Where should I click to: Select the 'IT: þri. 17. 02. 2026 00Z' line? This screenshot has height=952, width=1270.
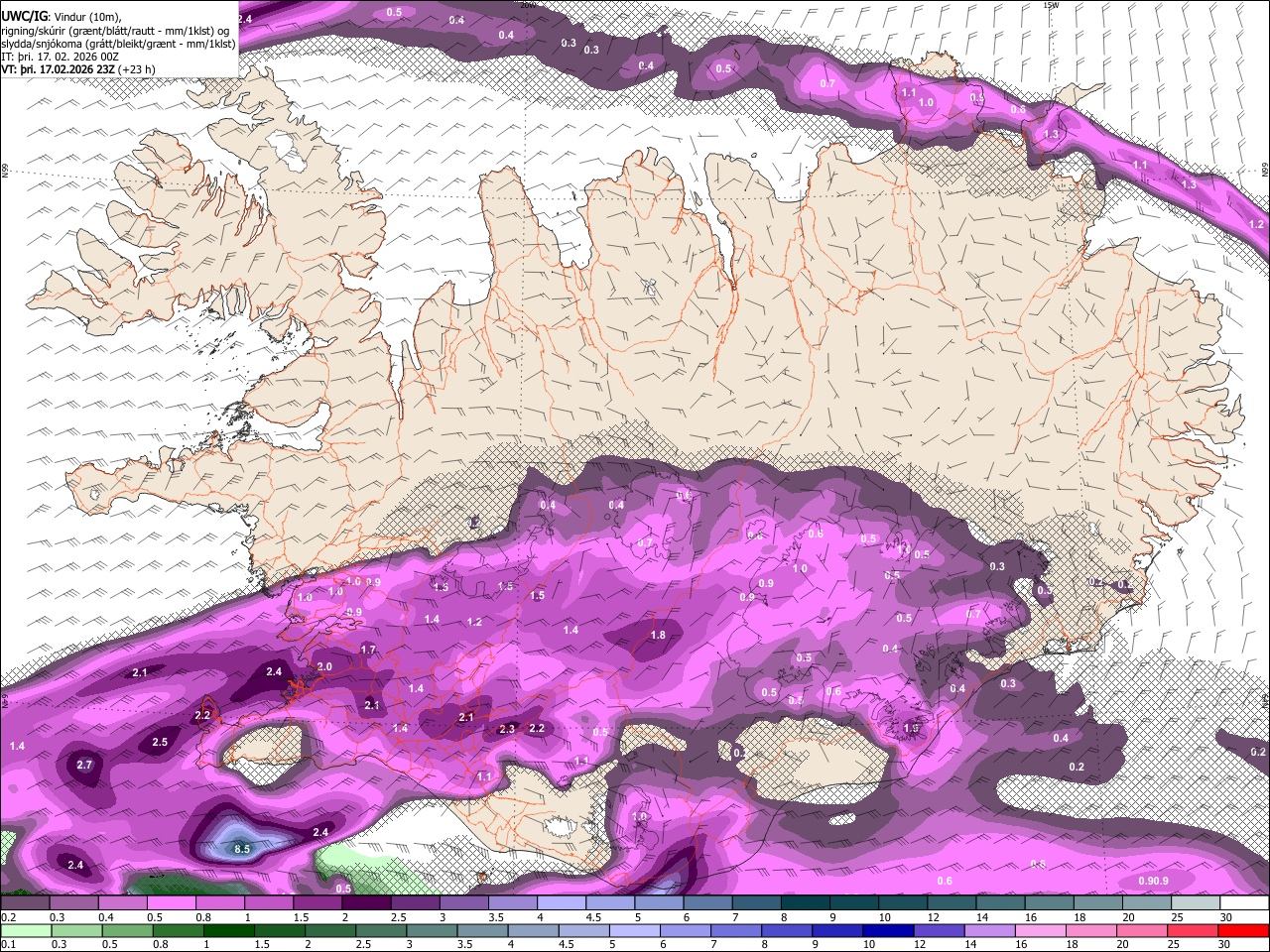click(x=61, y=57)
